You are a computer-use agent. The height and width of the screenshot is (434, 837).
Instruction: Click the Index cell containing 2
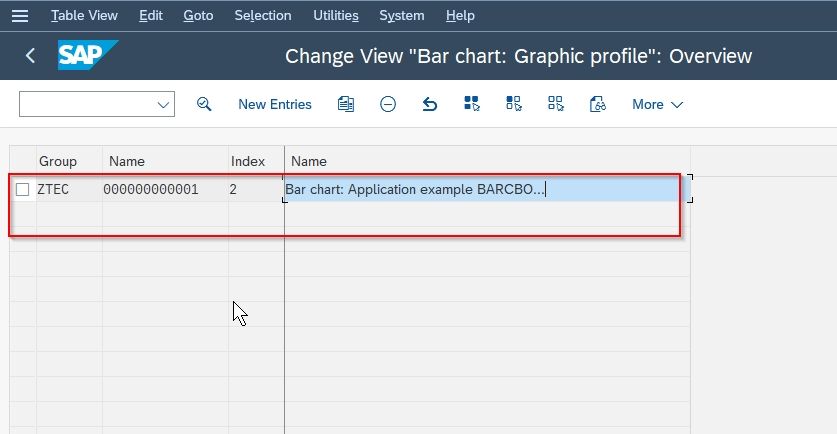click(256, 190)
